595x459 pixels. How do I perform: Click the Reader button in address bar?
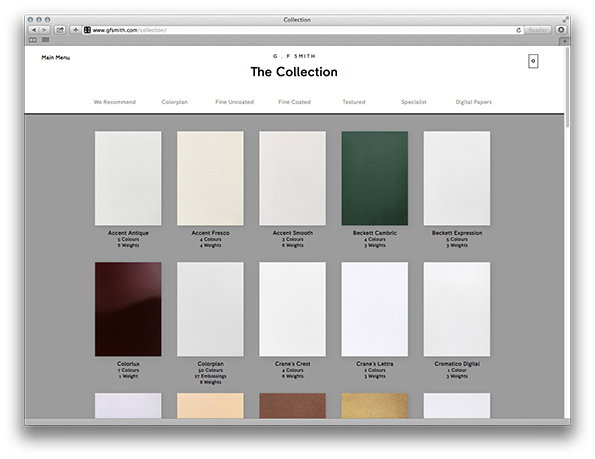[537, 30]
